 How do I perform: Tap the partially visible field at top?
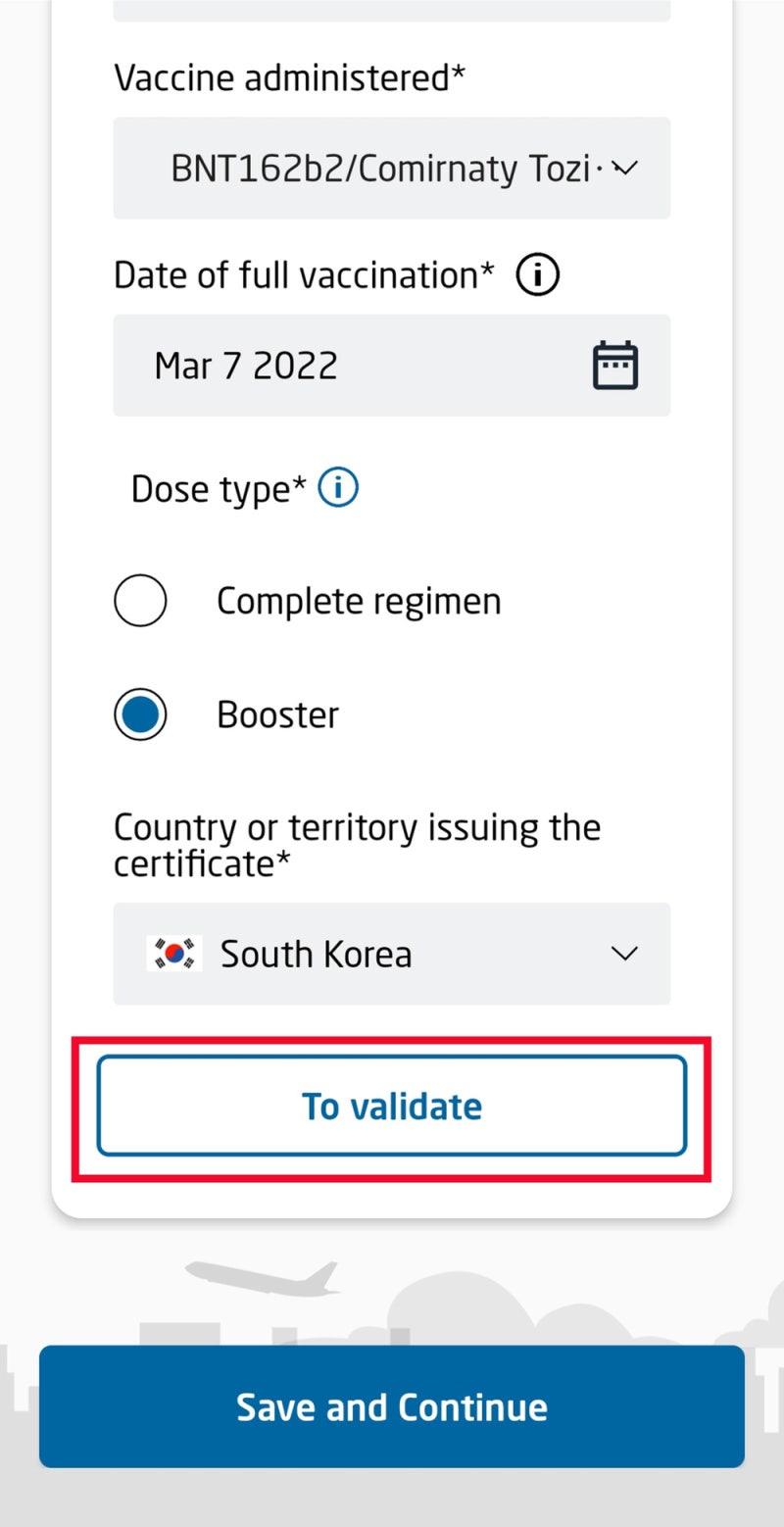click(392, 10)
